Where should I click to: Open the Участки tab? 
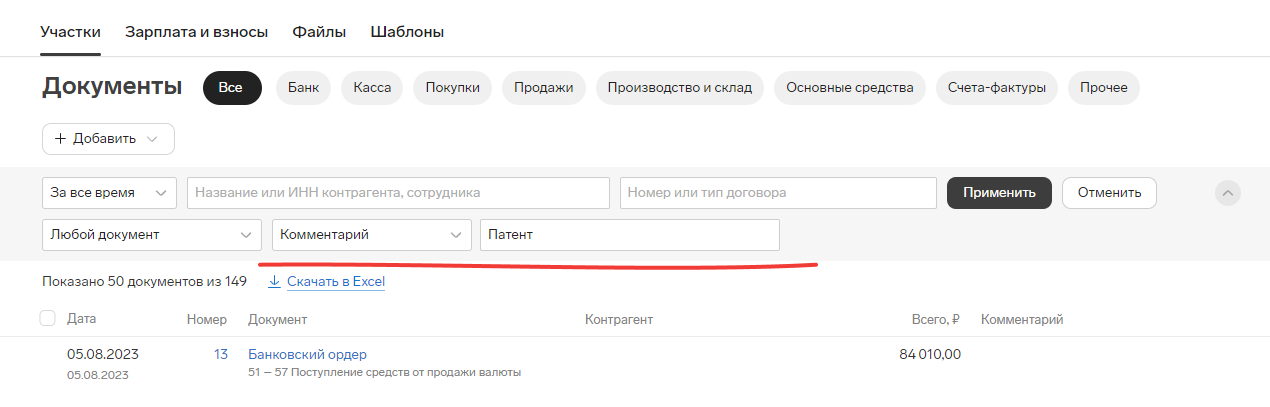[x=70, y=31]
